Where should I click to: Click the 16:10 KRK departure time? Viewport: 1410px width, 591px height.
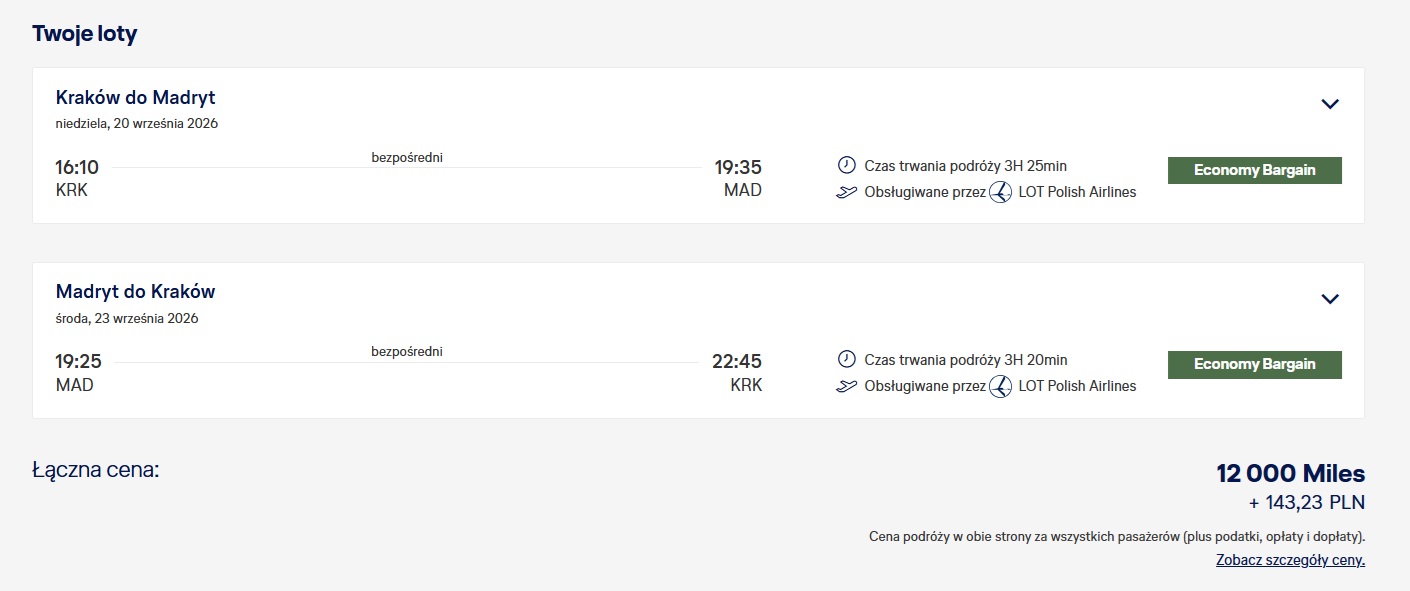[77, 168]
